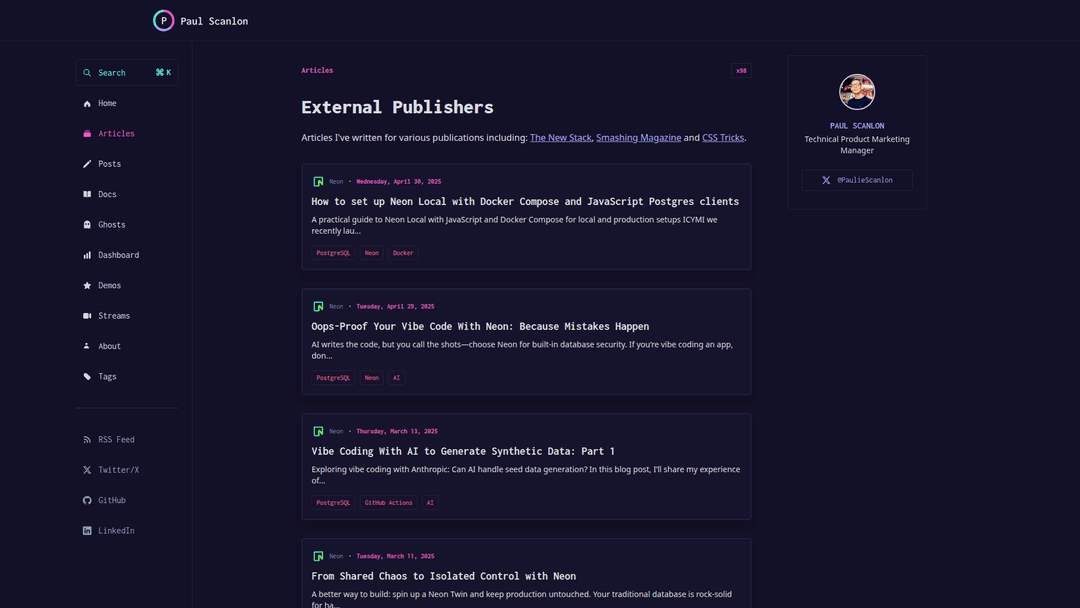The height and width of the screenshot is (608, 1080).
Task: Click the RSS Feed icon
Action: tap(87, 440)
